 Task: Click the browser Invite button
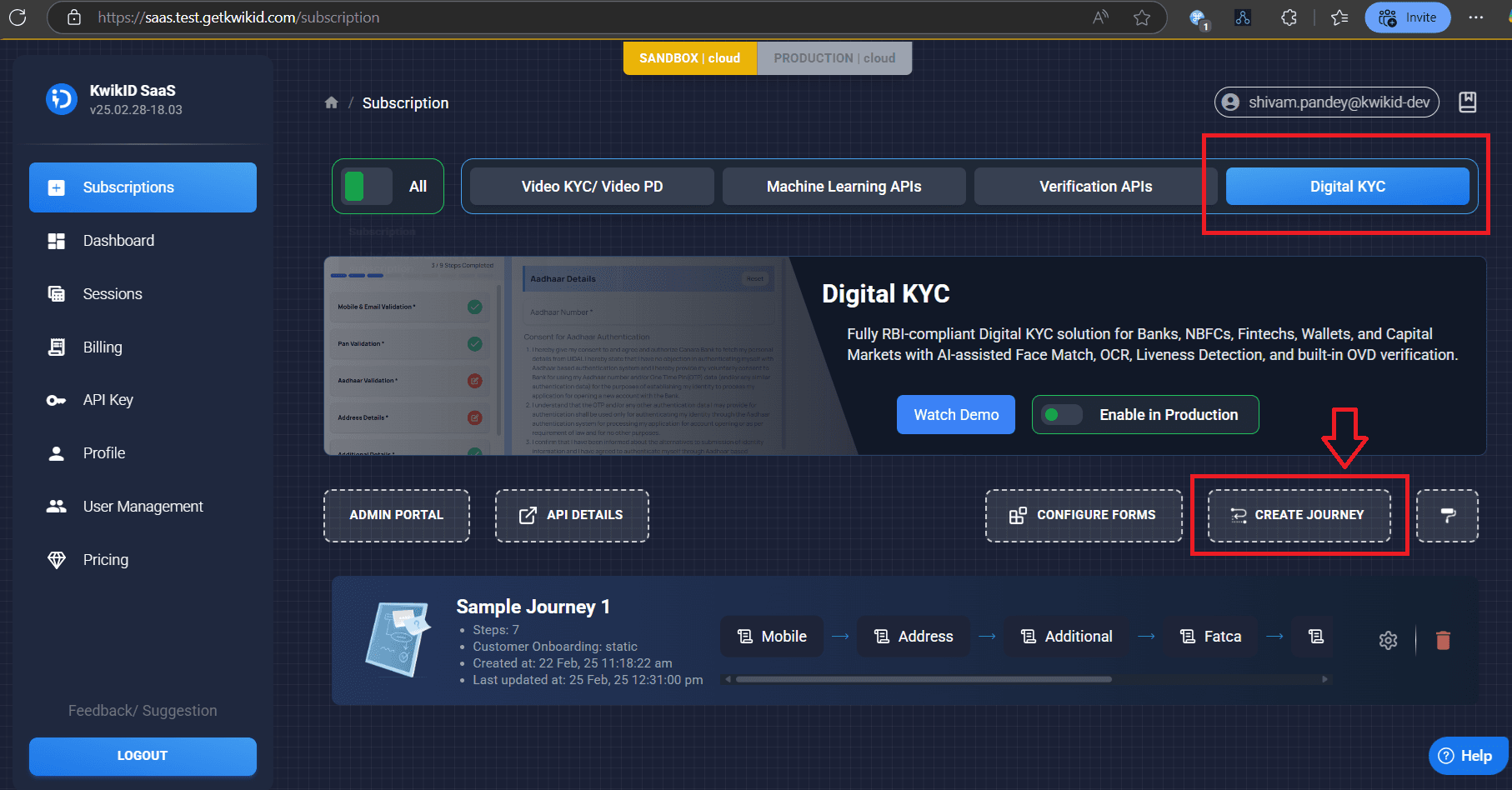point(1408,17)
